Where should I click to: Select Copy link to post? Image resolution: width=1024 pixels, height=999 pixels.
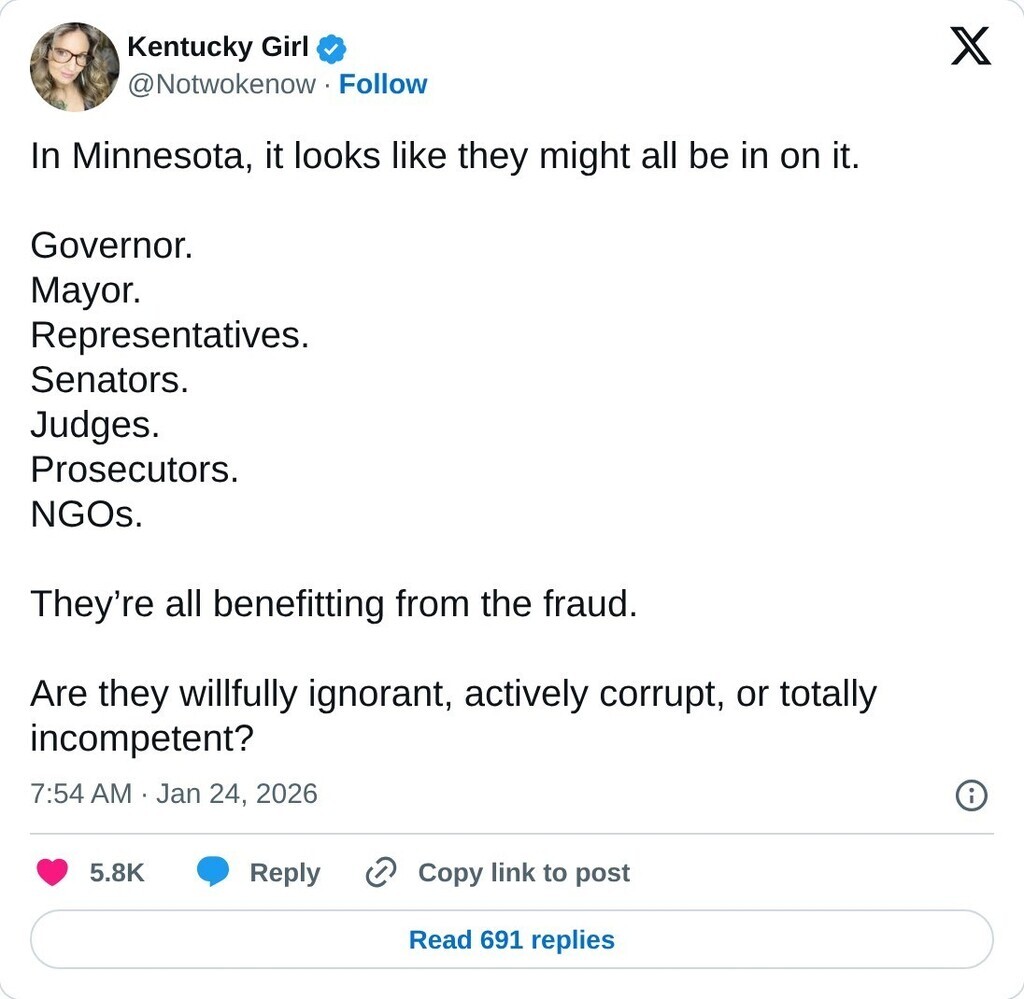point(523,873)
